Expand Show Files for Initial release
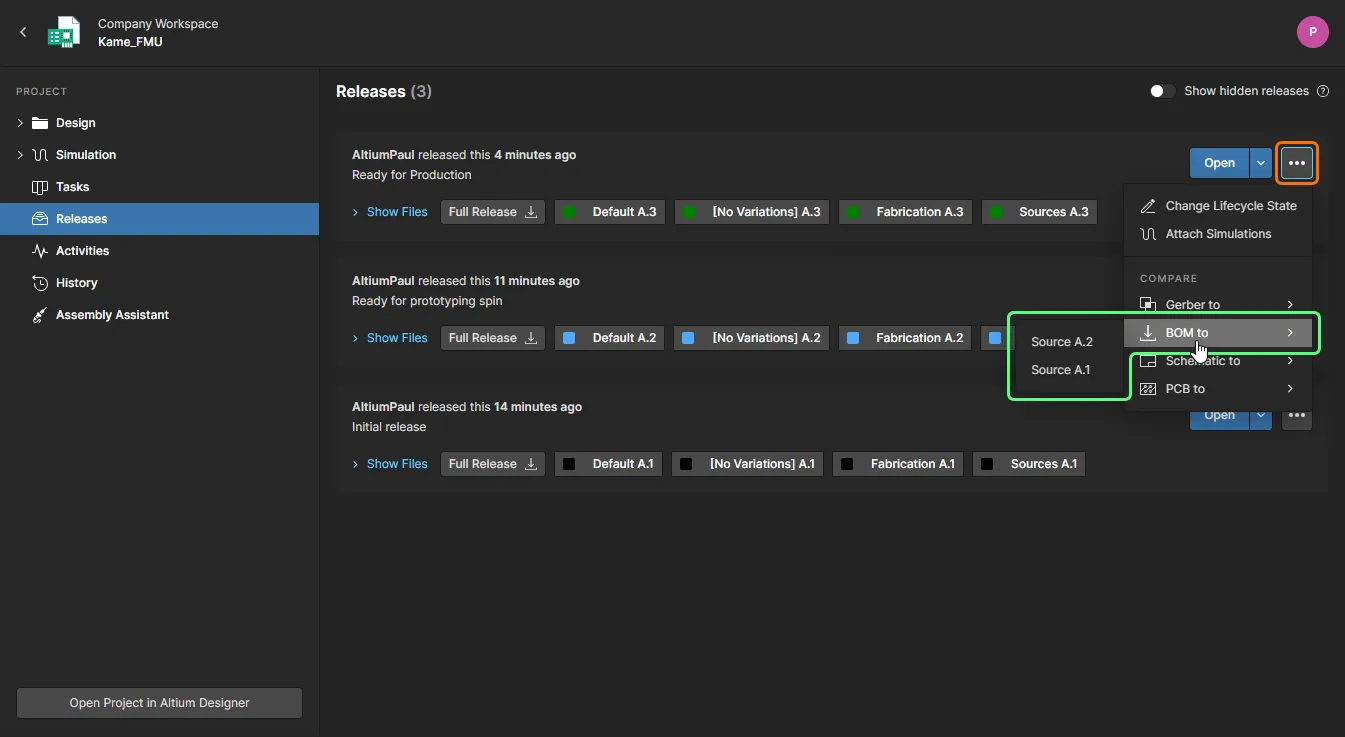The image size is (1345, 737). coord(390,464)
